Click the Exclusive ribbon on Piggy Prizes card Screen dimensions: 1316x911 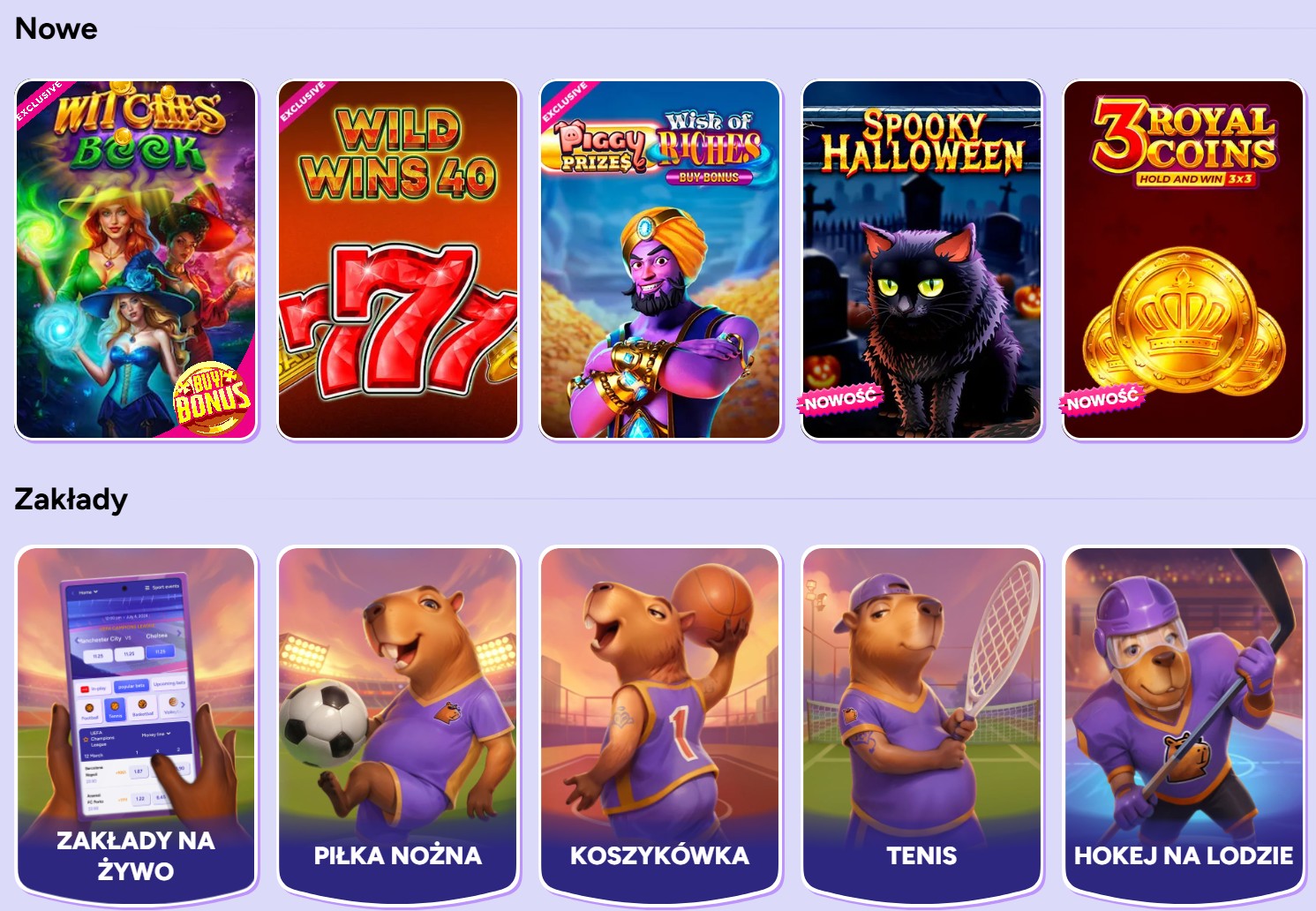(563, 103)
